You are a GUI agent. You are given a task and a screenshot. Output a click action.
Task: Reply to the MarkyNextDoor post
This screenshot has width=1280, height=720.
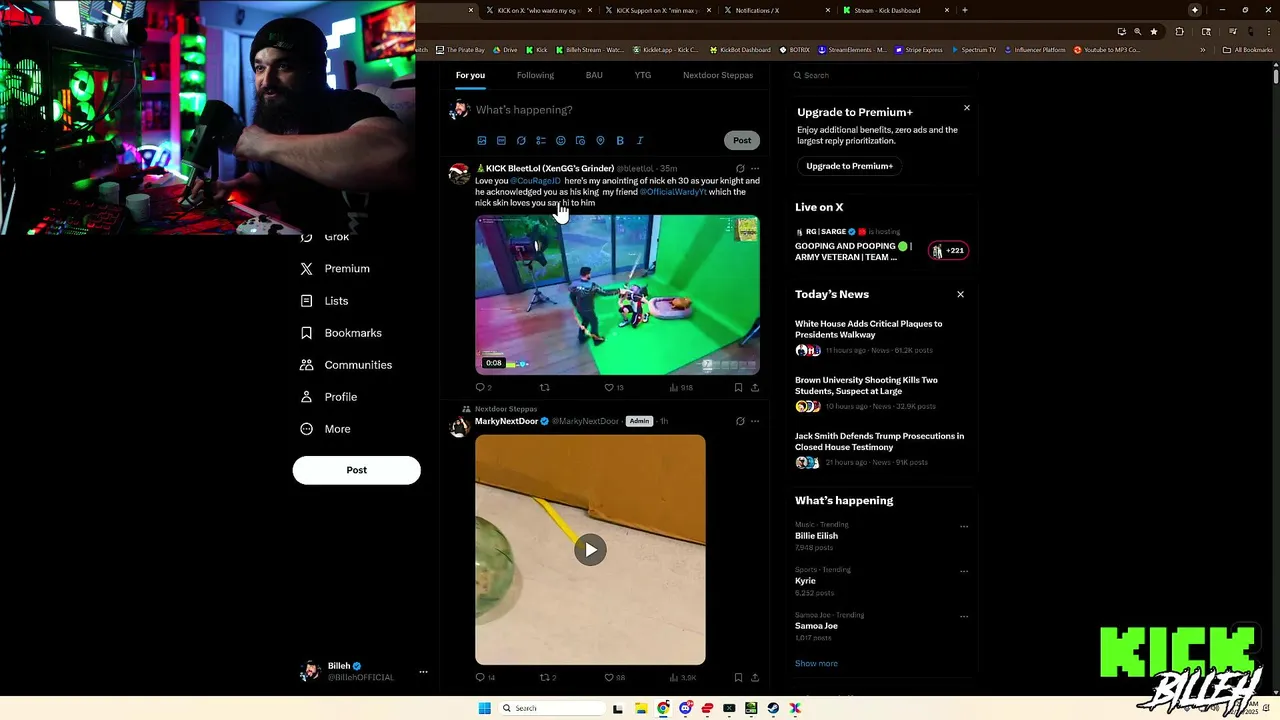coord(481,678)
